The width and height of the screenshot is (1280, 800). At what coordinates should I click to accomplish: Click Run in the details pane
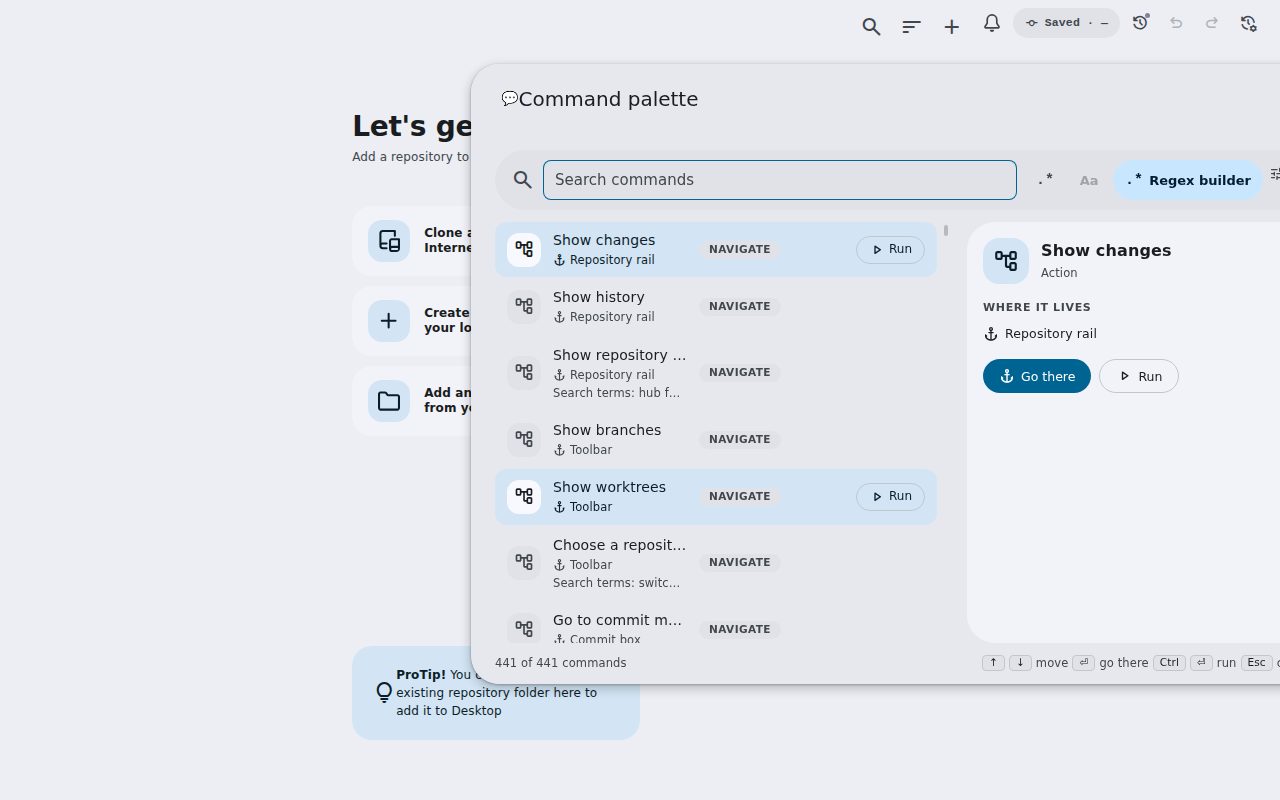[1139, 376]
